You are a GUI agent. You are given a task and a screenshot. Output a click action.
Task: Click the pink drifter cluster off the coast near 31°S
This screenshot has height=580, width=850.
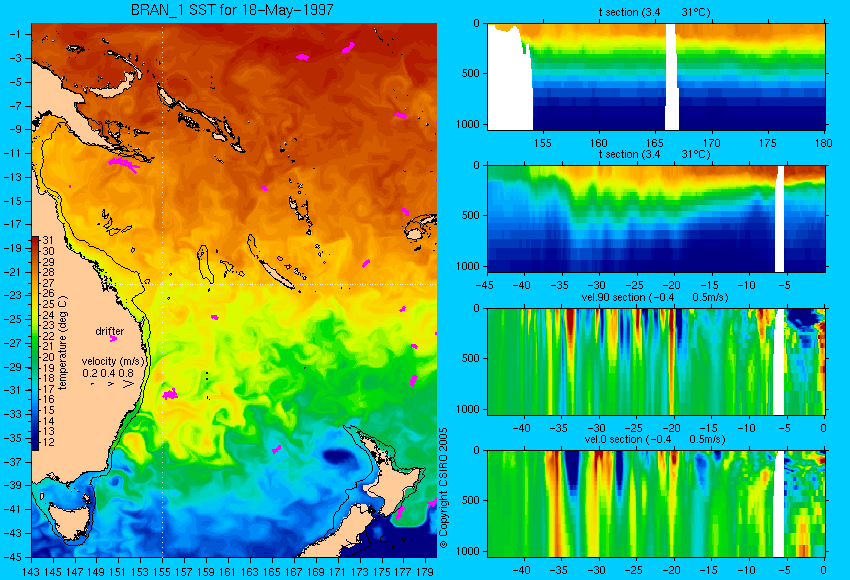coord(170,394)
